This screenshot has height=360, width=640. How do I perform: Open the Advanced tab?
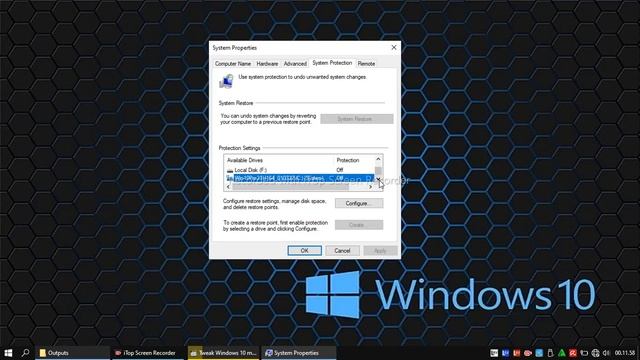pyautogui.click(x=295, y=64)
